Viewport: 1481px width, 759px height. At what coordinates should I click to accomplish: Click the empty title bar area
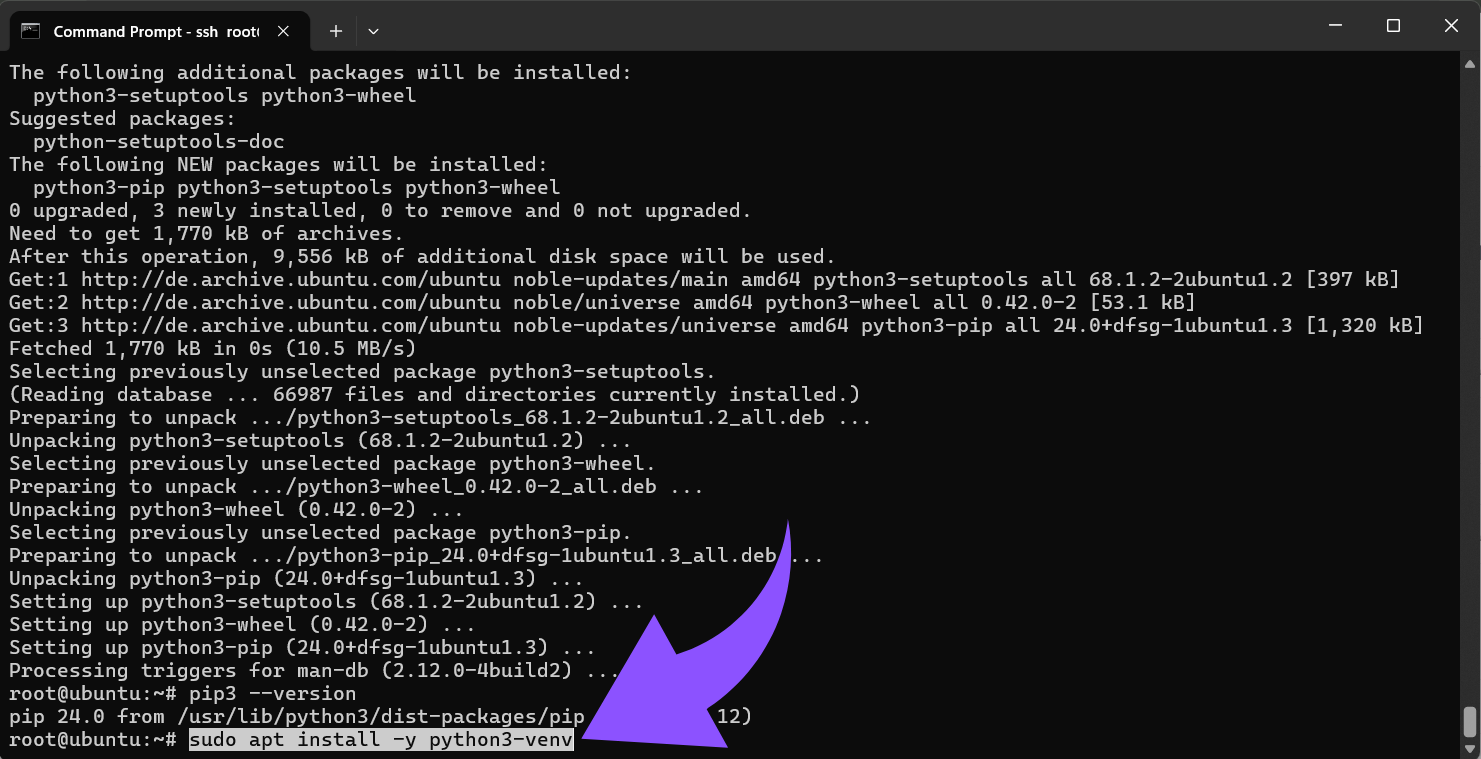click(800, 26)
